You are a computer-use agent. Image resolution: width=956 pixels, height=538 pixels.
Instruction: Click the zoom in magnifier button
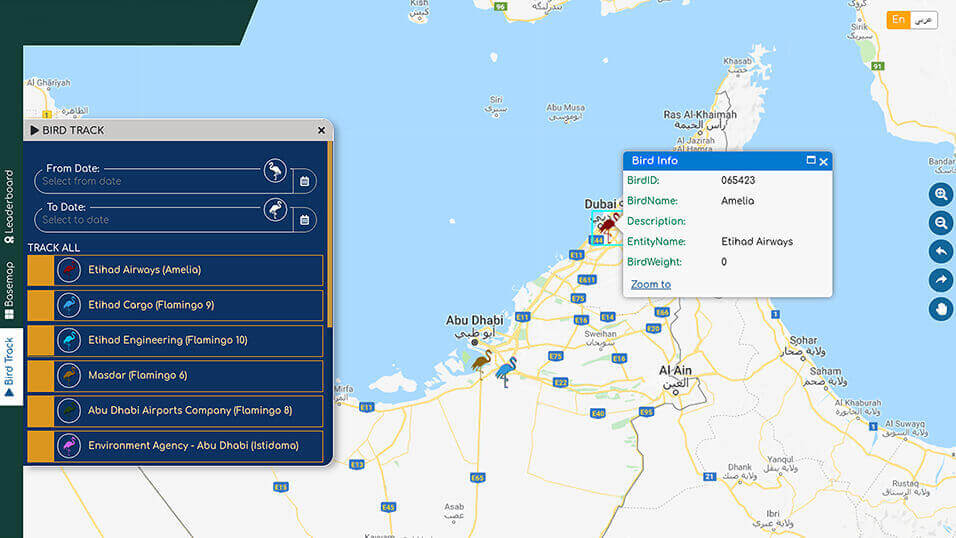[941, 195]
